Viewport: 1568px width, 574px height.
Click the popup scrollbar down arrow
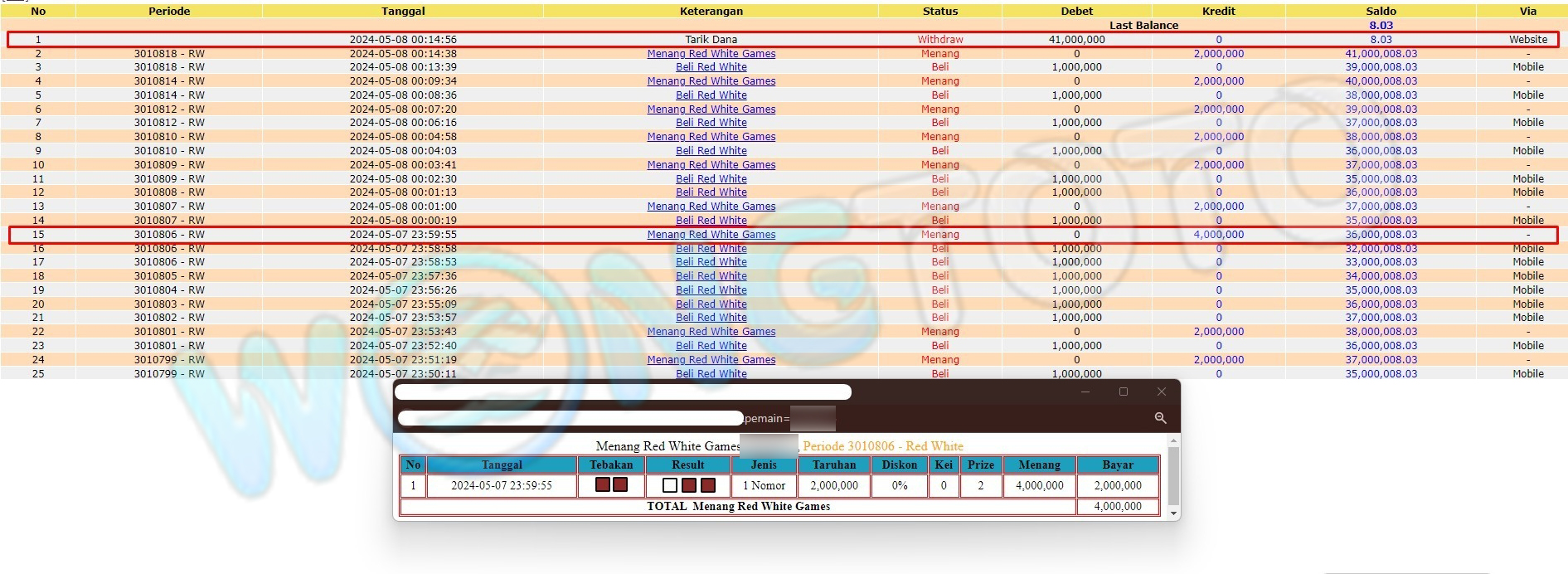tap(1172, 513)
